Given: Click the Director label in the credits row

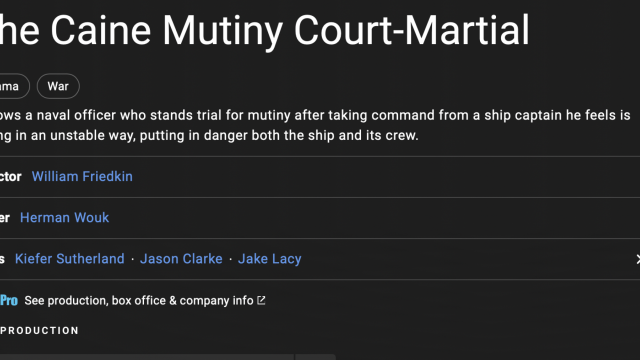Looking at the screenshot, I should [11, 176].
